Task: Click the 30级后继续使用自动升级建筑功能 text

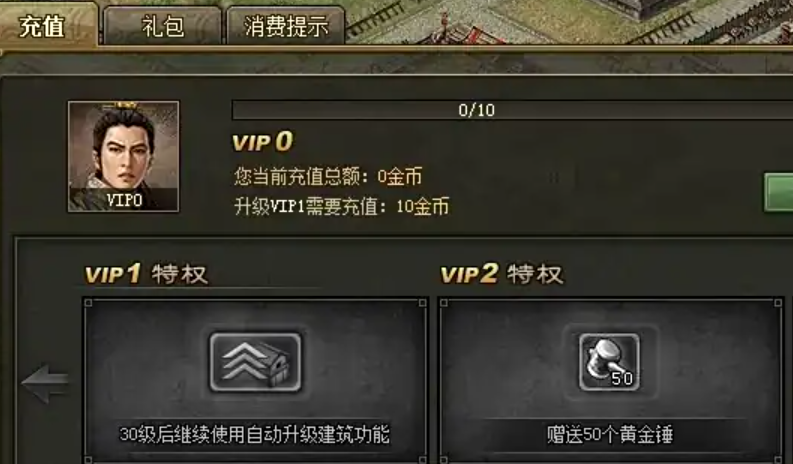Action: tap(254, 435)
